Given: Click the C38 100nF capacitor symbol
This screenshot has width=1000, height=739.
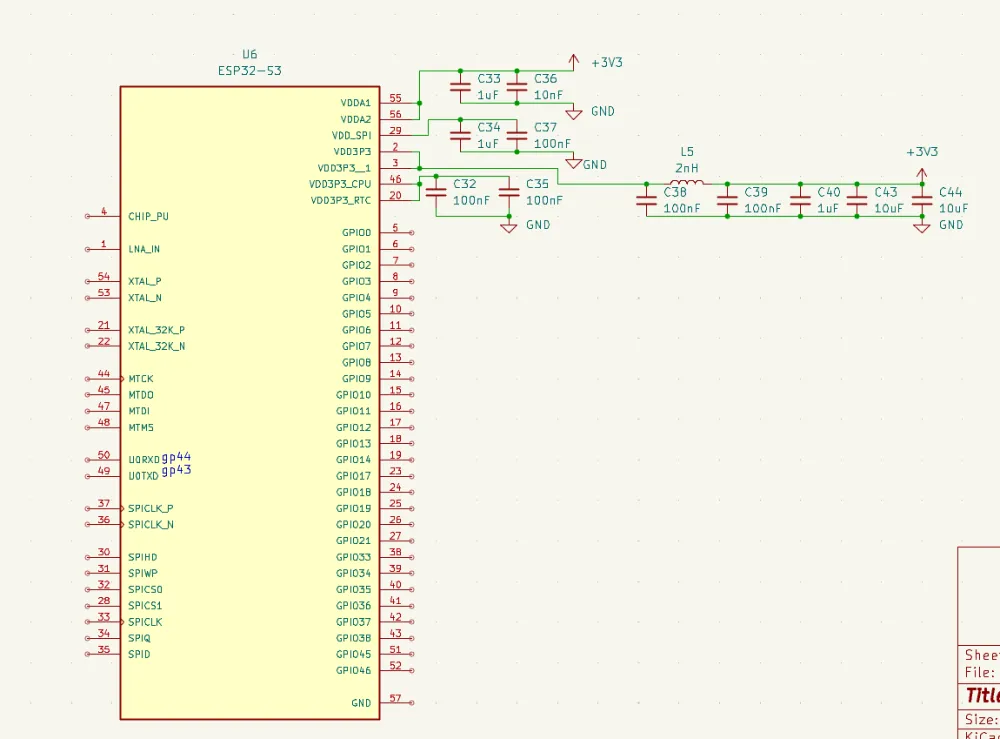Looking at the screenshot, I should coord(647,200).
